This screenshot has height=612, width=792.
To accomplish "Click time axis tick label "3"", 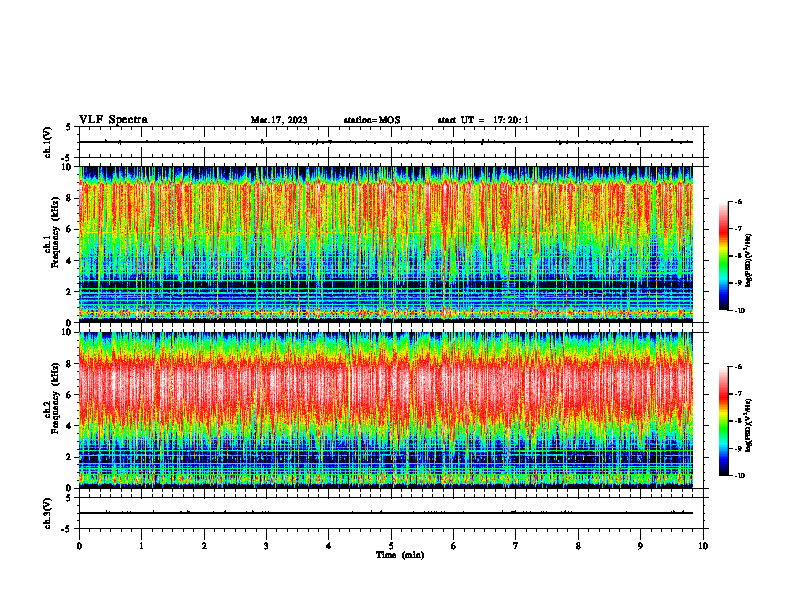I will (266, 545).
